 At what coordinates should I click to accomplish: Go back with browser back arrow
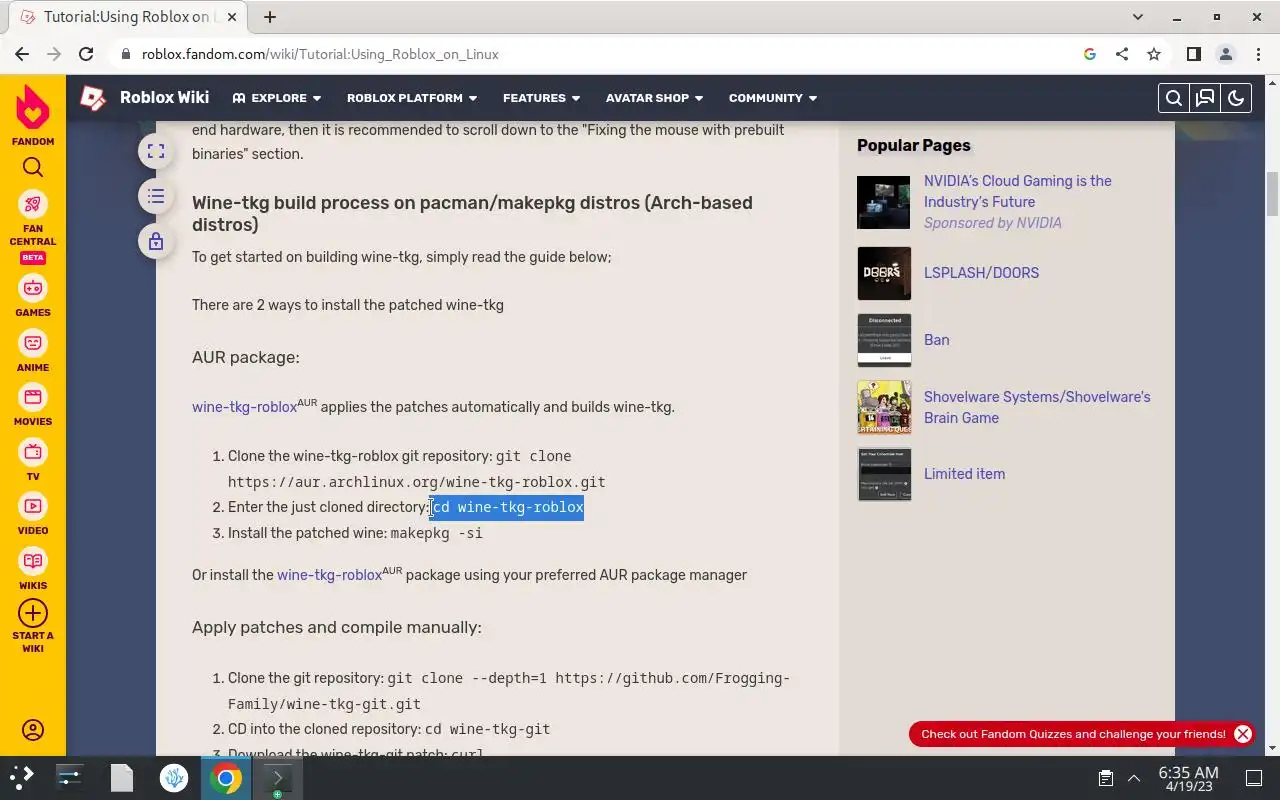click(x=22, y=54)
